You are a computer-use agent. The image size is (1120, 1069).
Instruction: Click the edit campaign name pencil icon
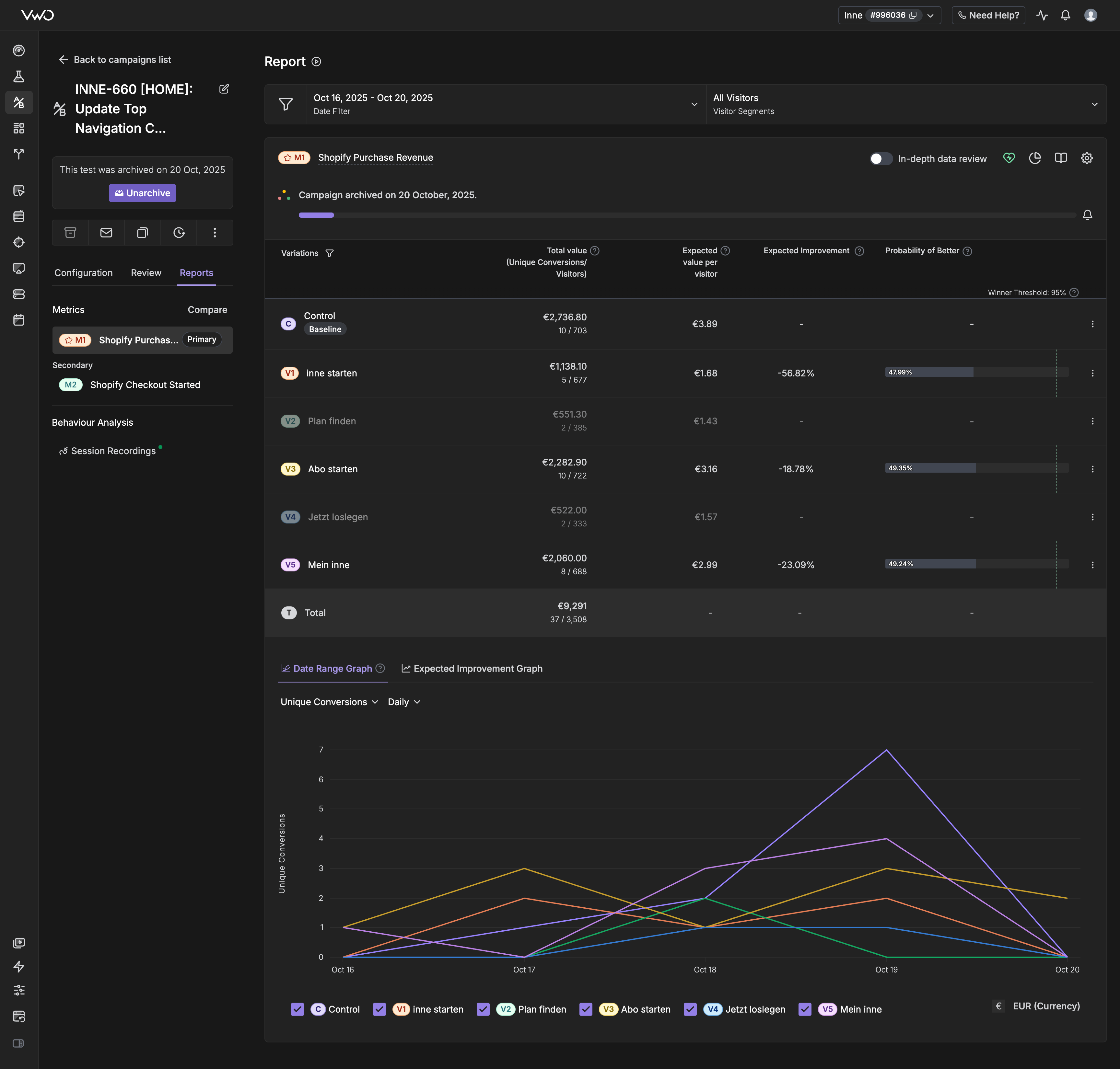[x=224, y=89]
